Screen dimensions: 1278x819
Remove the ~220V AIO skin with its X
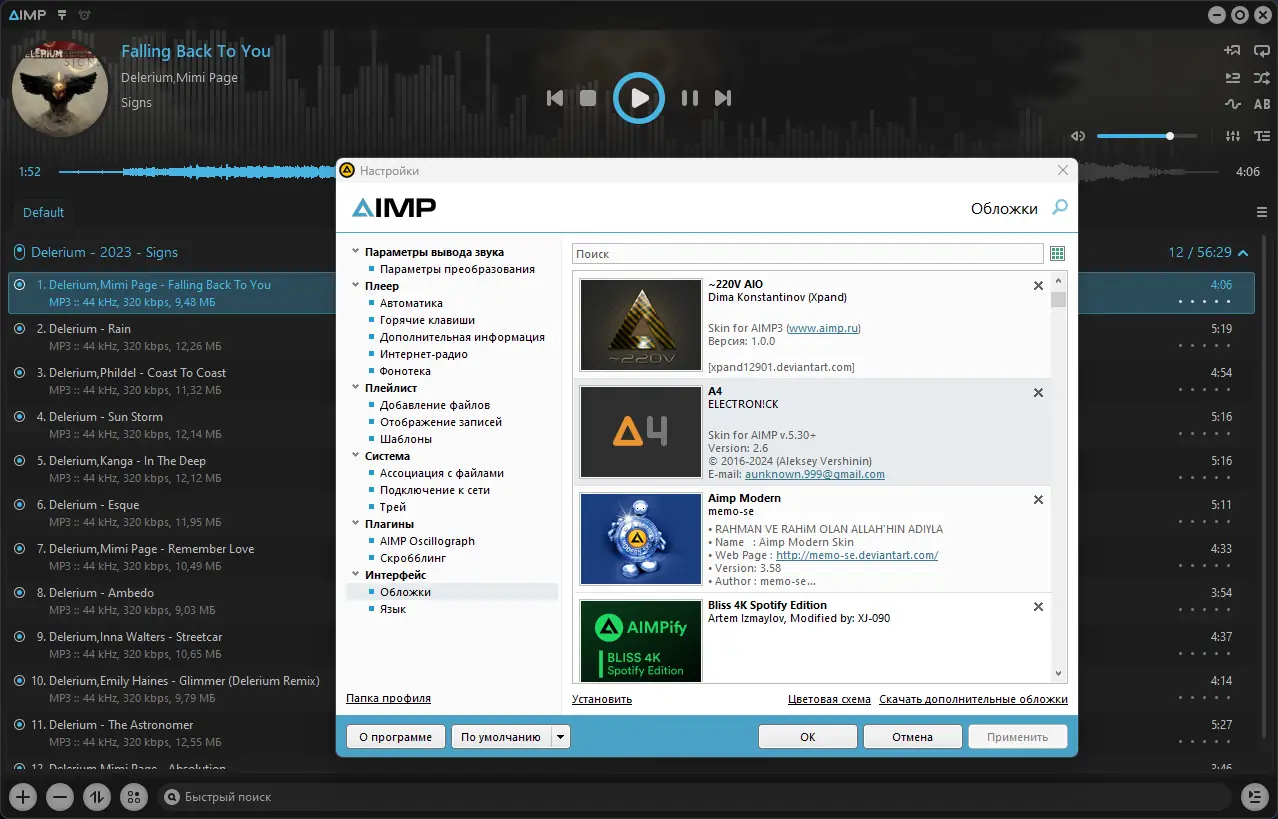(1038, 286)
